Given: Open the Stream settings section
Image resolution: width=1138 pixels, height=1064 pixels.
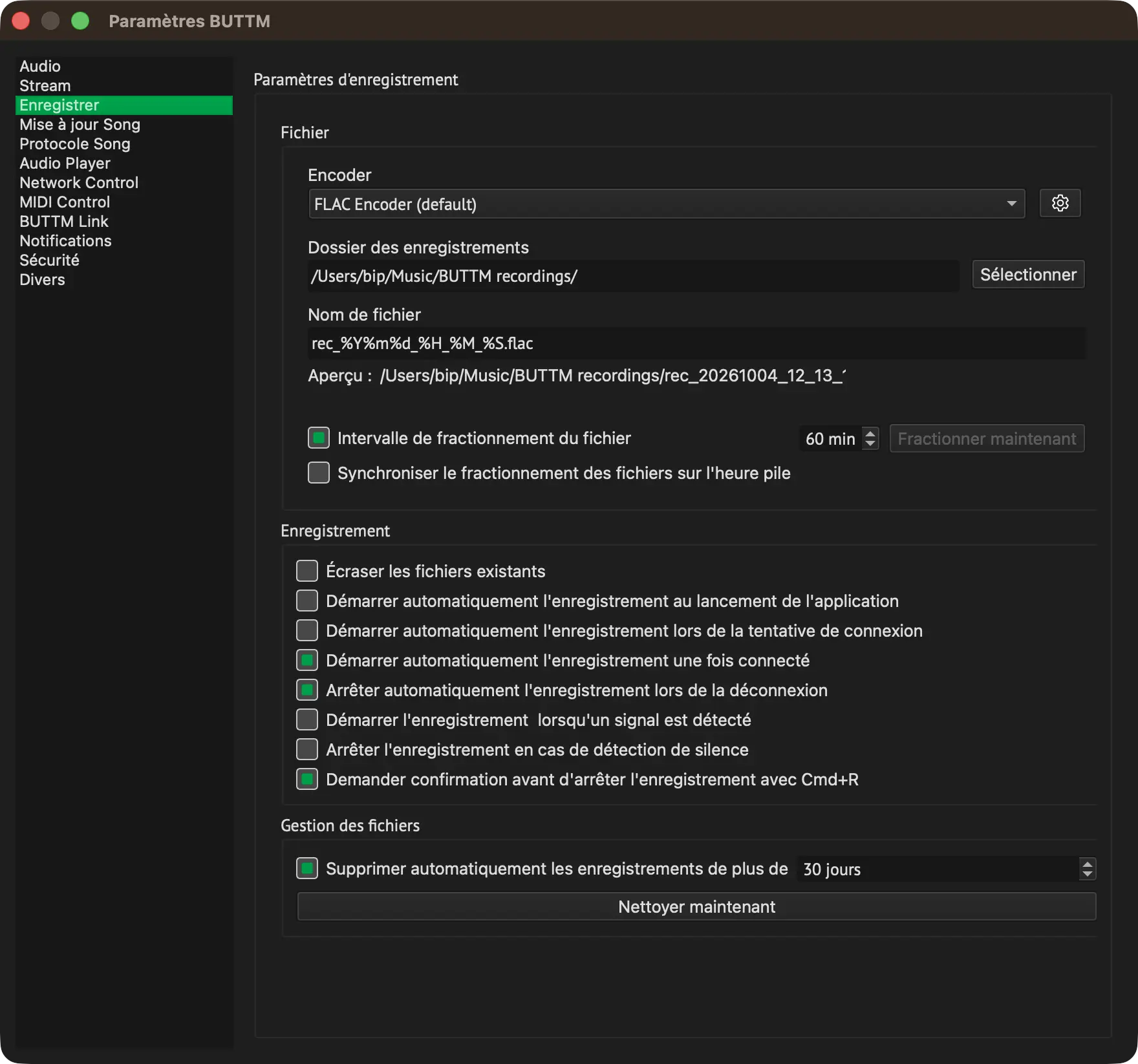Looking at the screenshot, I should (123, 86).
